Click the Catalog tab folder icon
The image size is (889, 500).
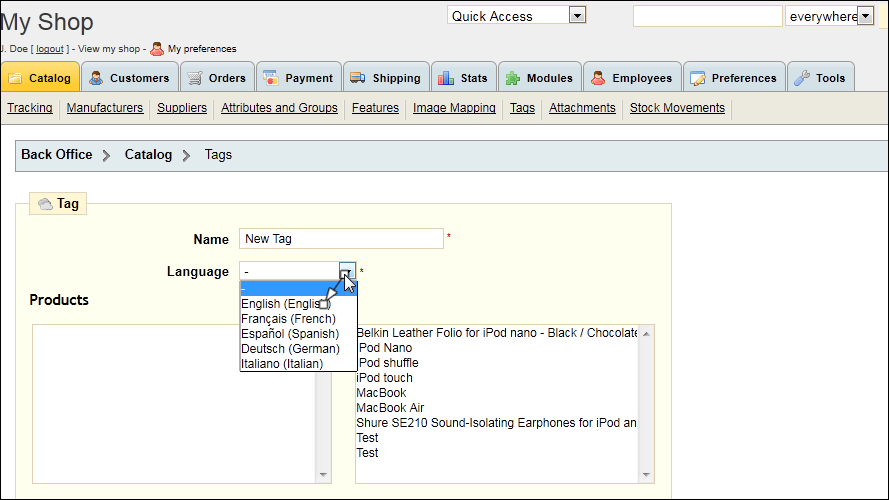15,78
